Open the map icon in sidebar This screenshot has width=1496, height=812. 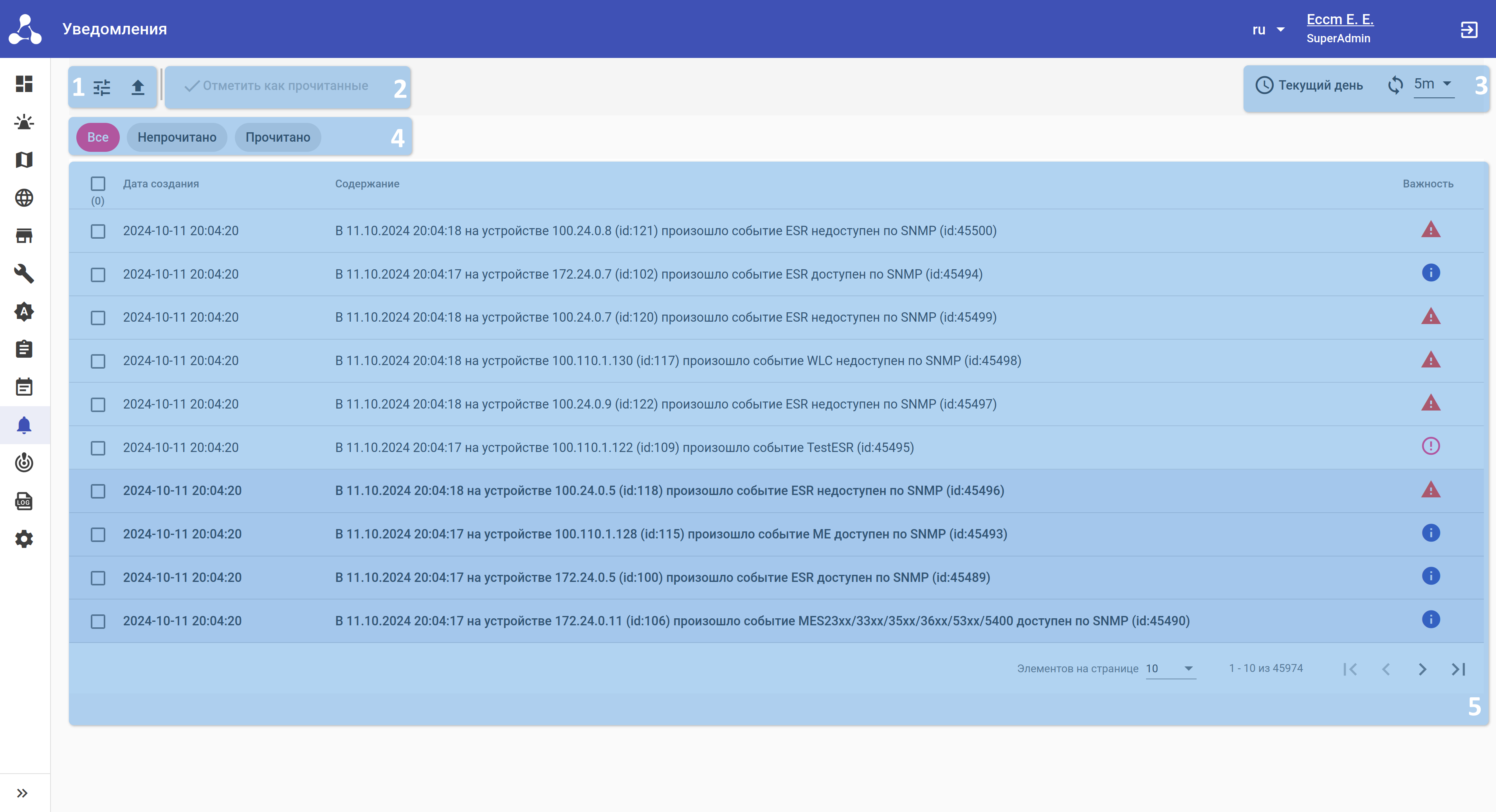coord(24,160)
